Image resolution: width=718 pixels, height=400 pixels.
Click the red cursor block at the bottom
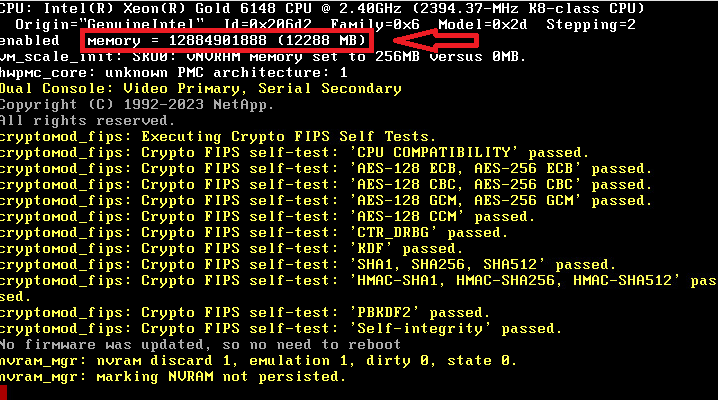click(x=4, y=393)
